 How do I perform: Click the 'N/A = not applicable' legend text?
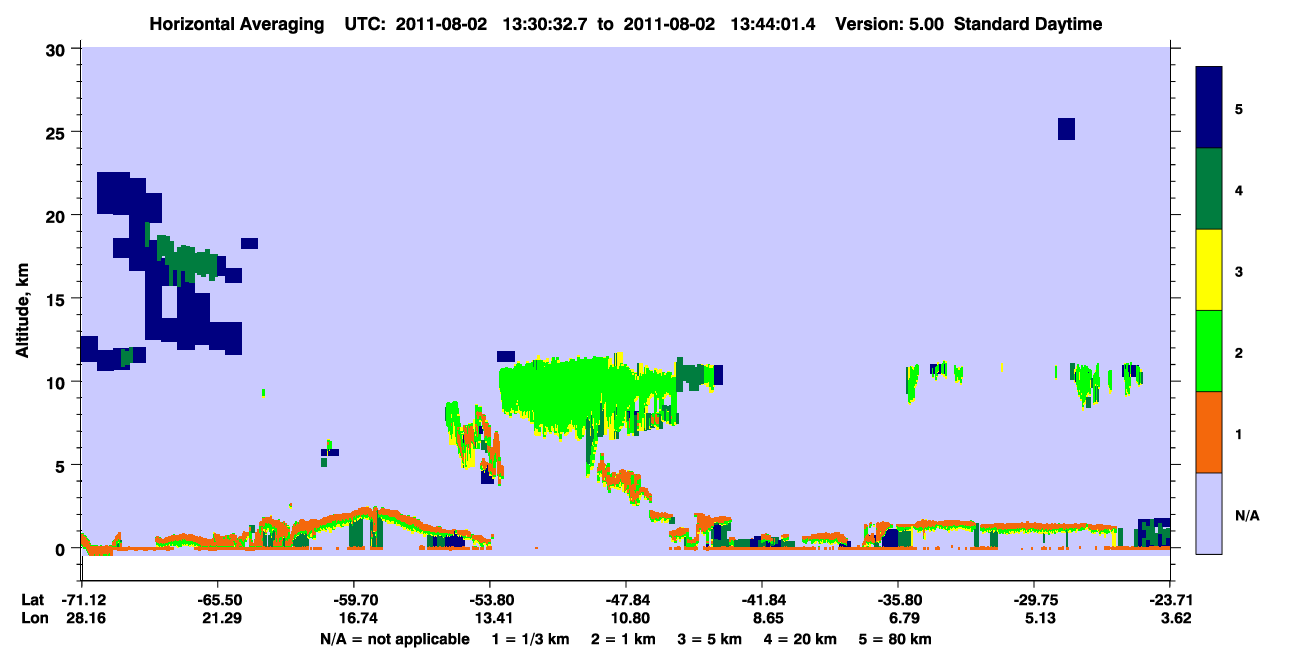394,639
